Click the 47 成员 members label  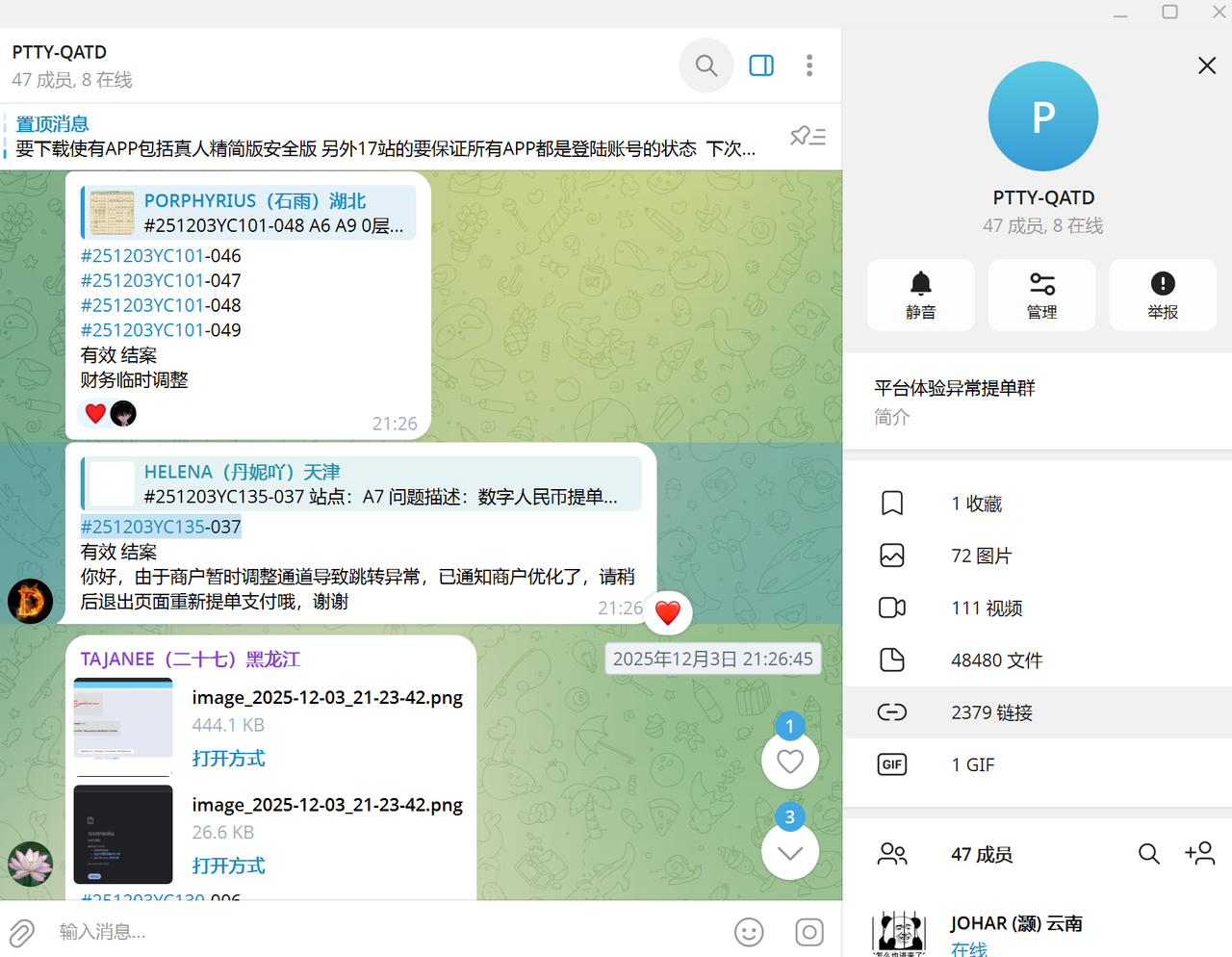pyautogui.click(x=982, y=854)
